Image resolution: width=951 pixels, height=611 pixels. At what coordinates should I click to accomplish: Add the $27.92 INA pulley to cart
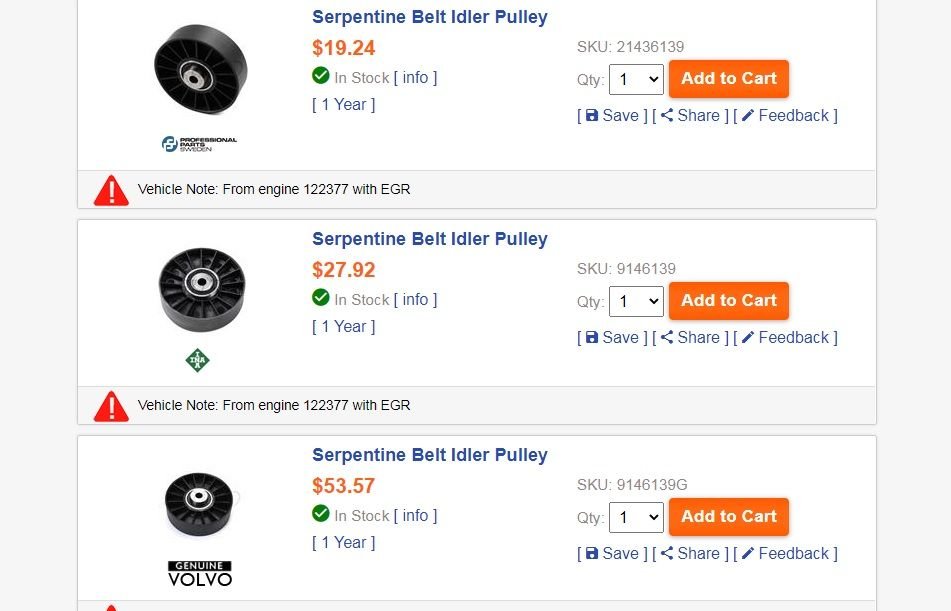click(x=729, y=301)
